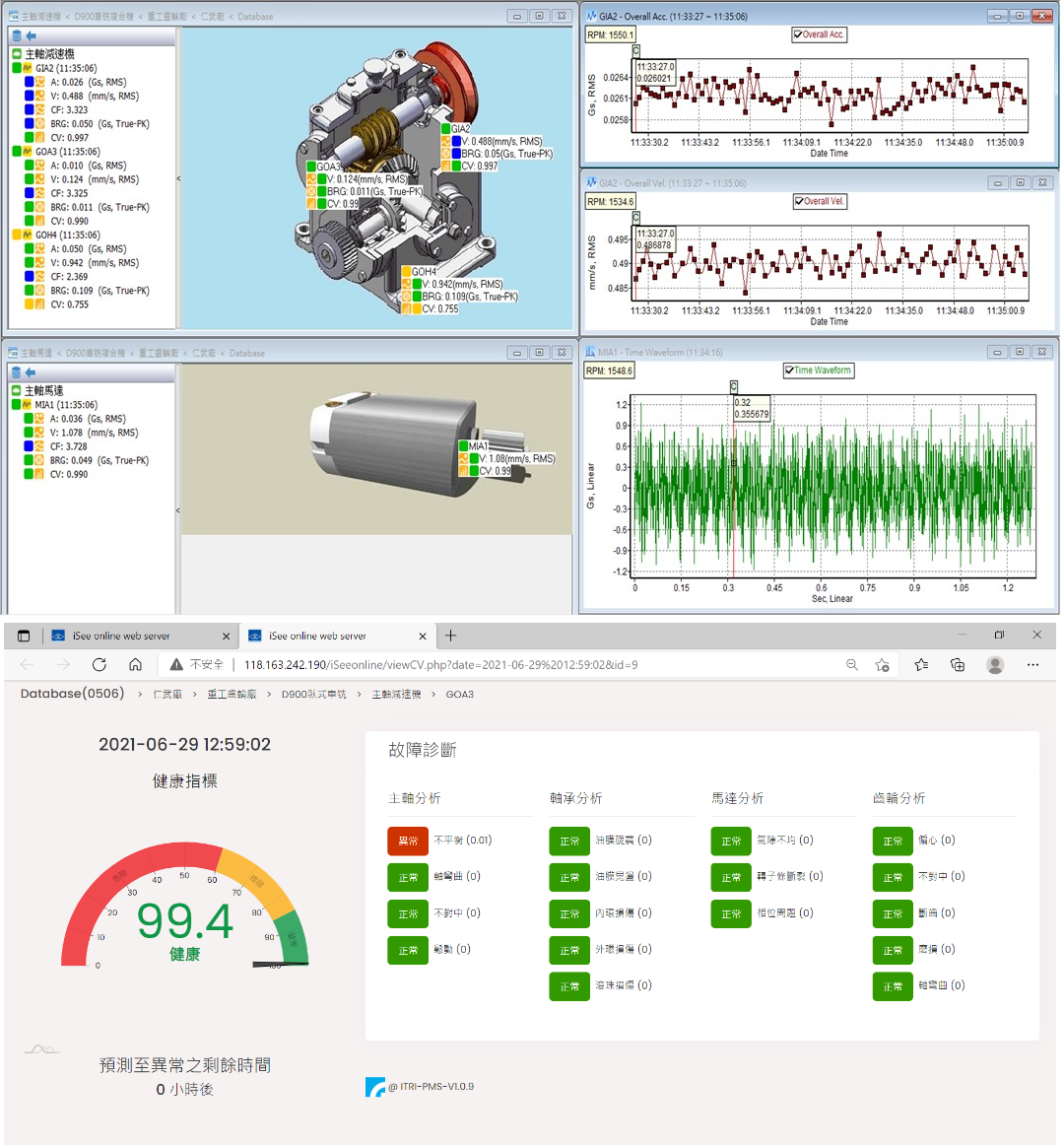
Task: Toggle the Overall Acc. checkbox
Action: click(x=798, y=34)
